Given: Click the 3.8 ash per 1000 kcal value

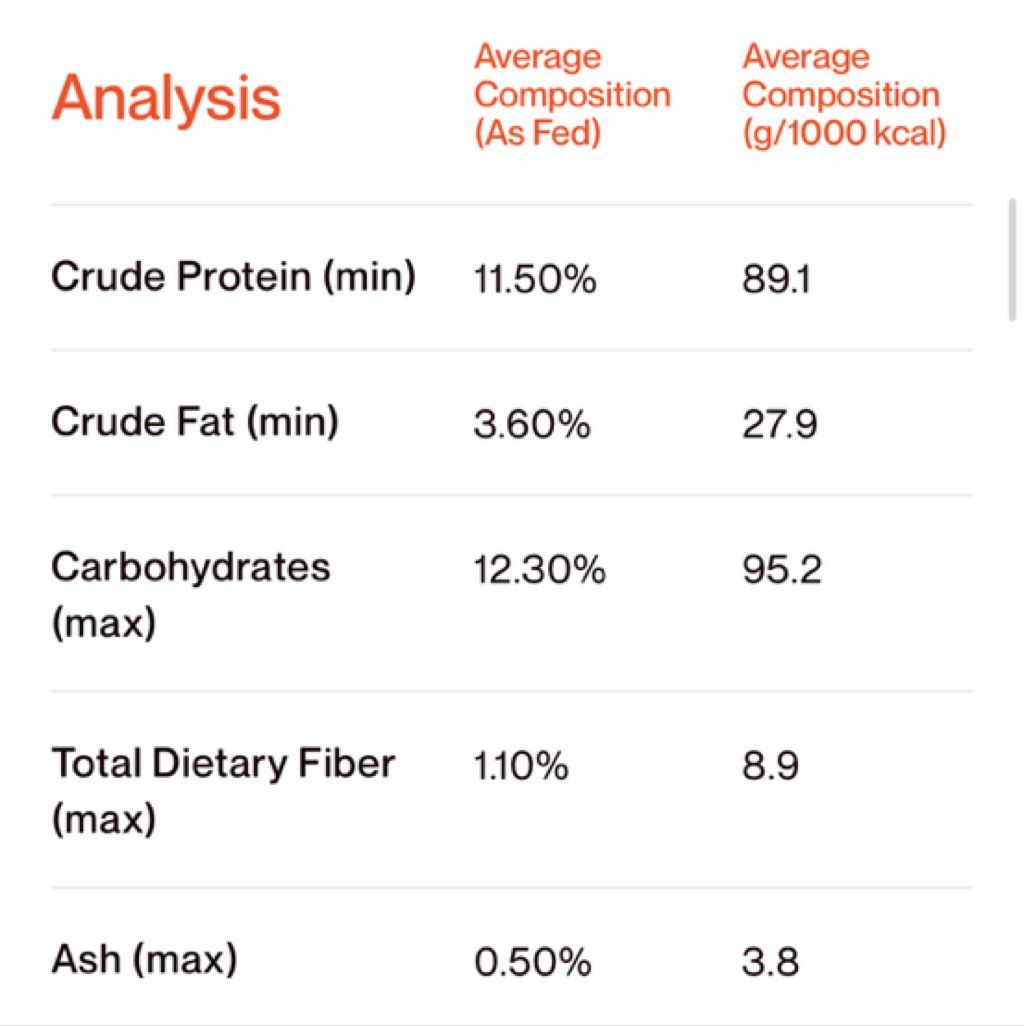Looking at the screenshot, I should [770, 963].
